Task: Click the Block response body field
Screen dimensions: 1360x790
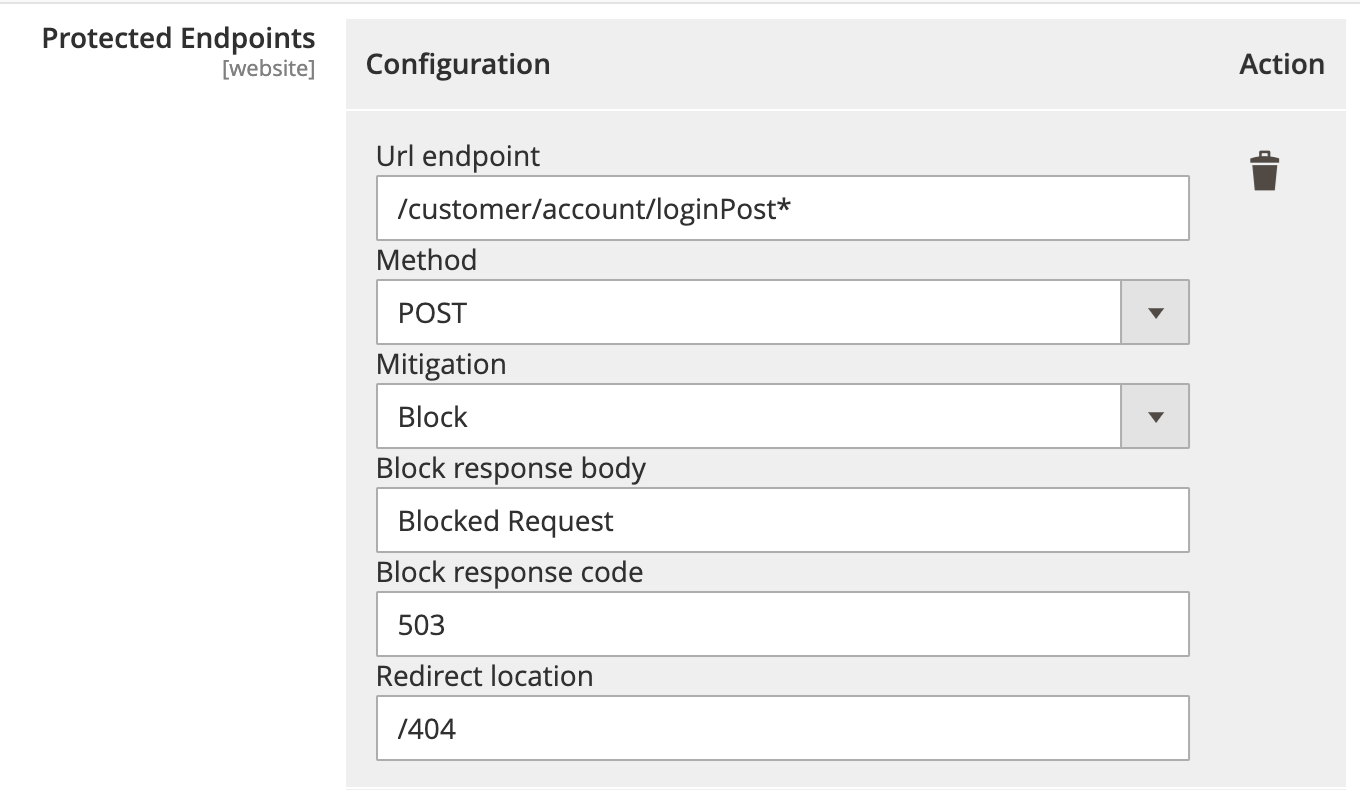Action: click(x=780, y=520)
